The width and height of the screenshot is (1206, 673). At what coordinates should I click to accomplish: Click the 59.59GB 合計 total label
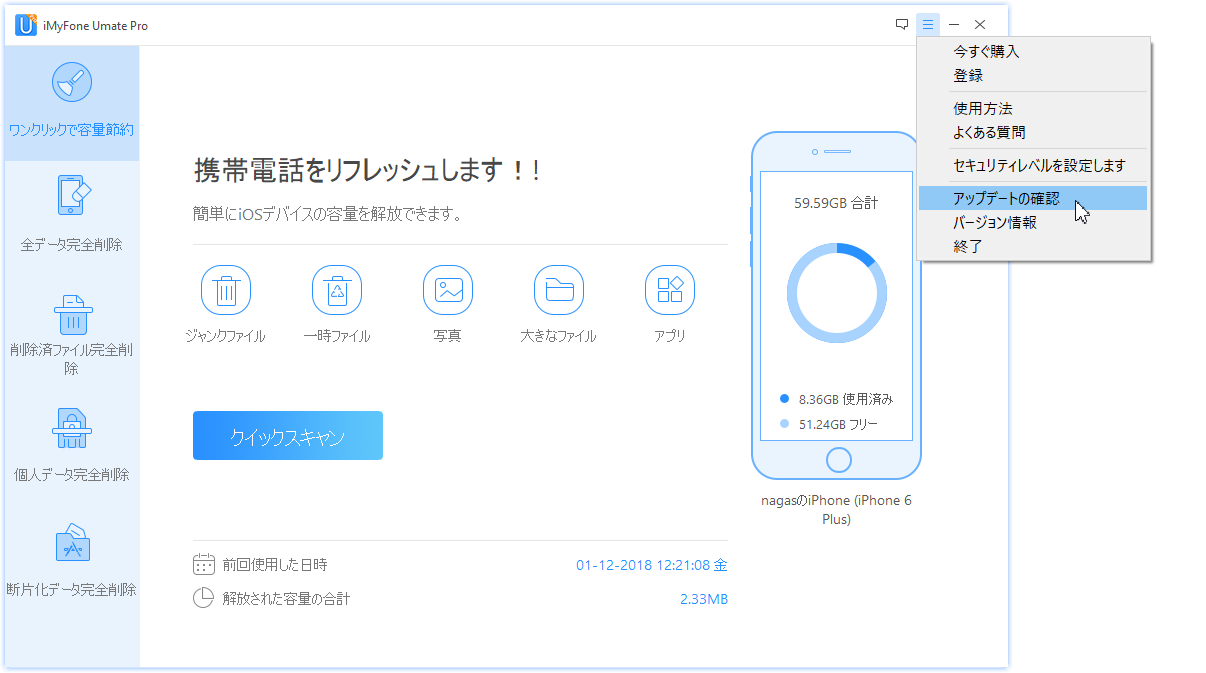coord(836,203)
